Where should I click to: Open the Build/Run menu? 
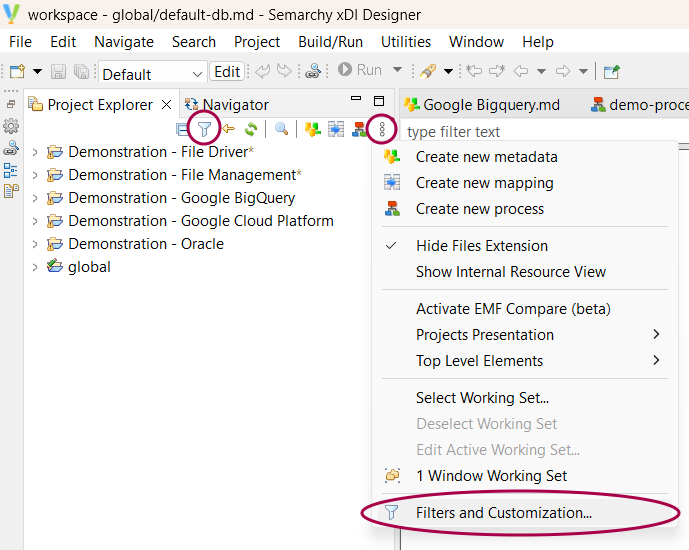pos(330,42)
